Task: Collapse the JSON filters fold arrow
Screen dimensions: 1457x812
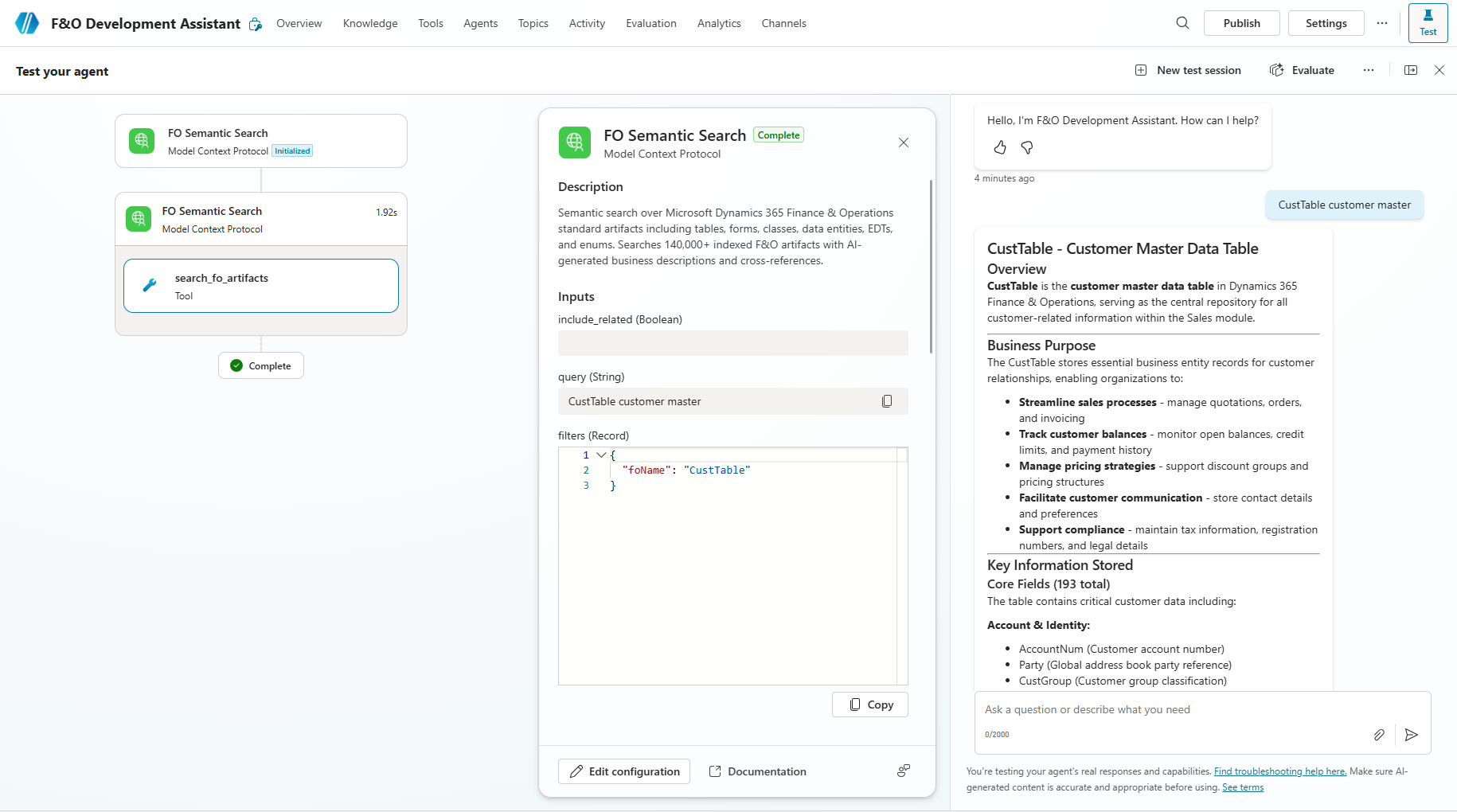Action: (x=601, y=455)
